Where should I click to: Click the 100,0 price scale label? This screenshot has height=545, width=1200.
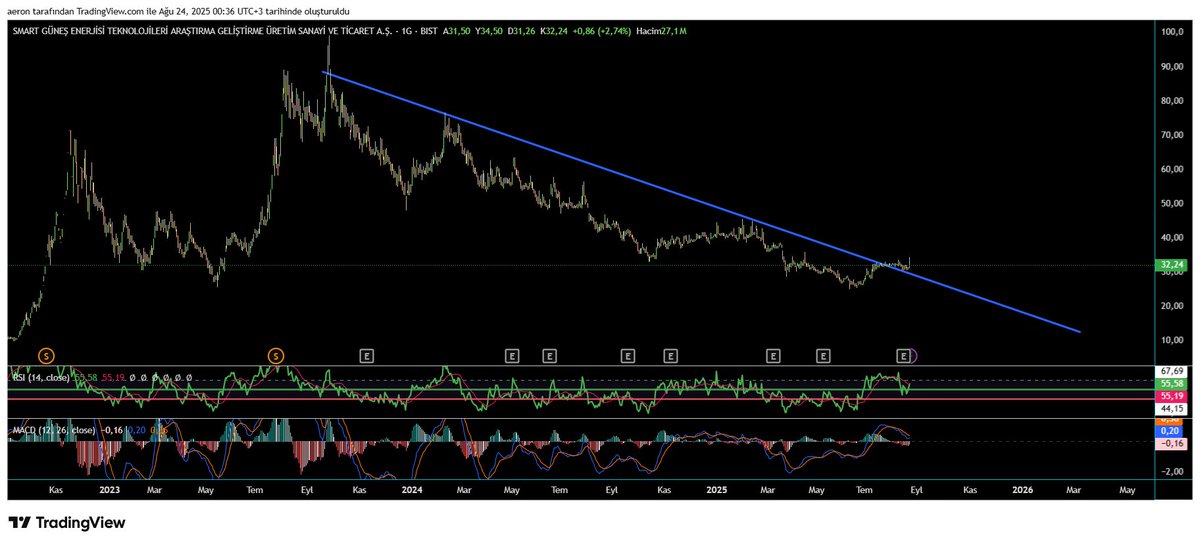(x=1173, y=32)
